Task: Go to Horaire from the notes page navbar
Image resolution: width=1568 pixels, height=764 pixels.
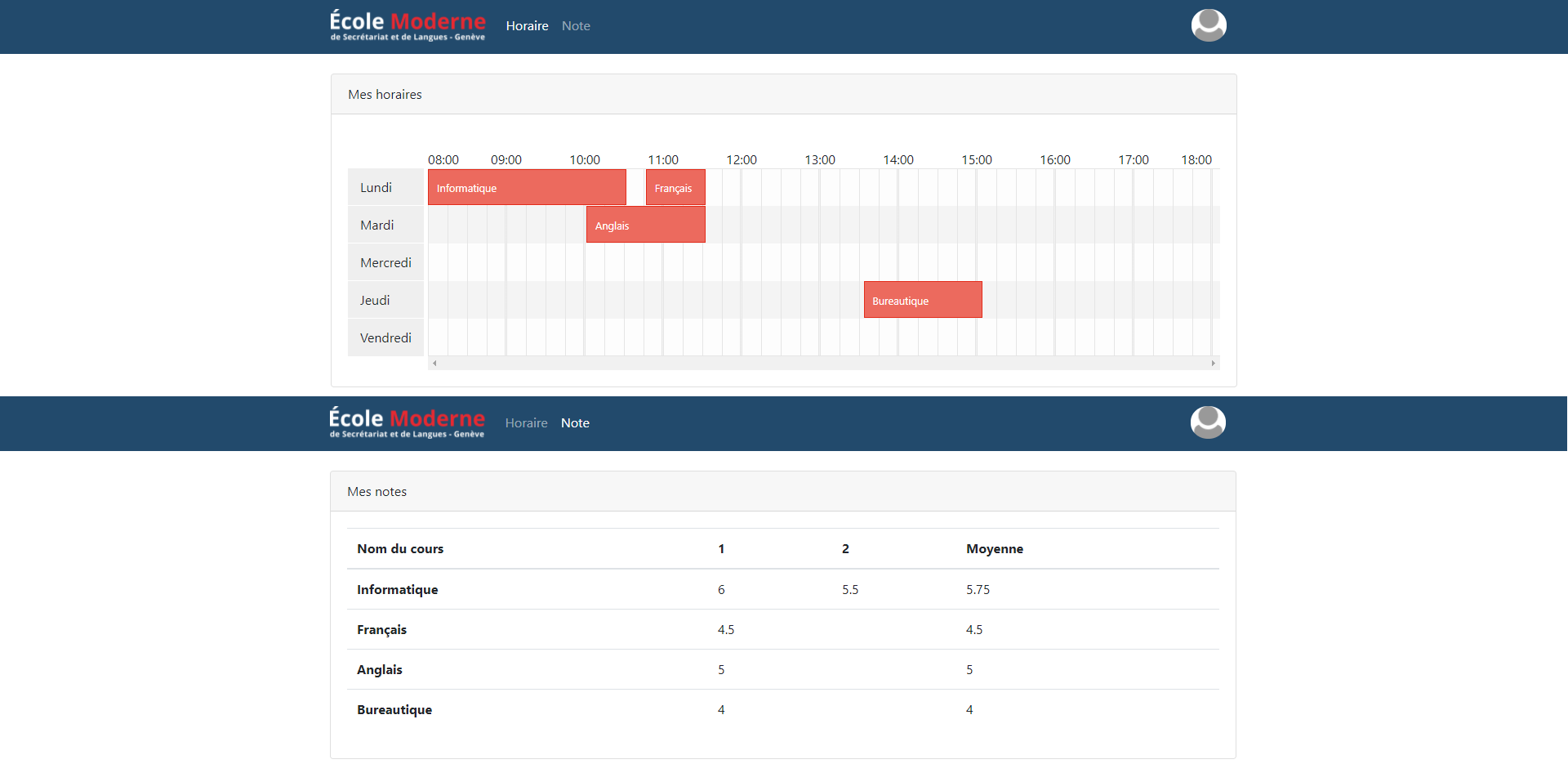Action: click(526, 423)
